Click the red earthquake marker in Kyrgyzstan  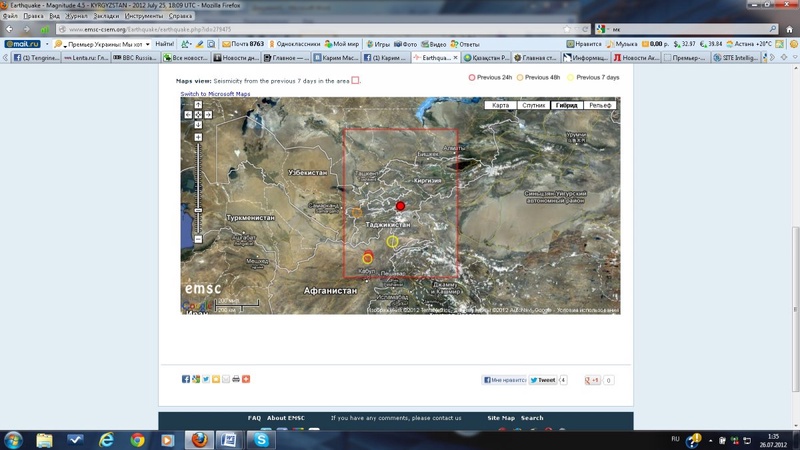[401, 205]
